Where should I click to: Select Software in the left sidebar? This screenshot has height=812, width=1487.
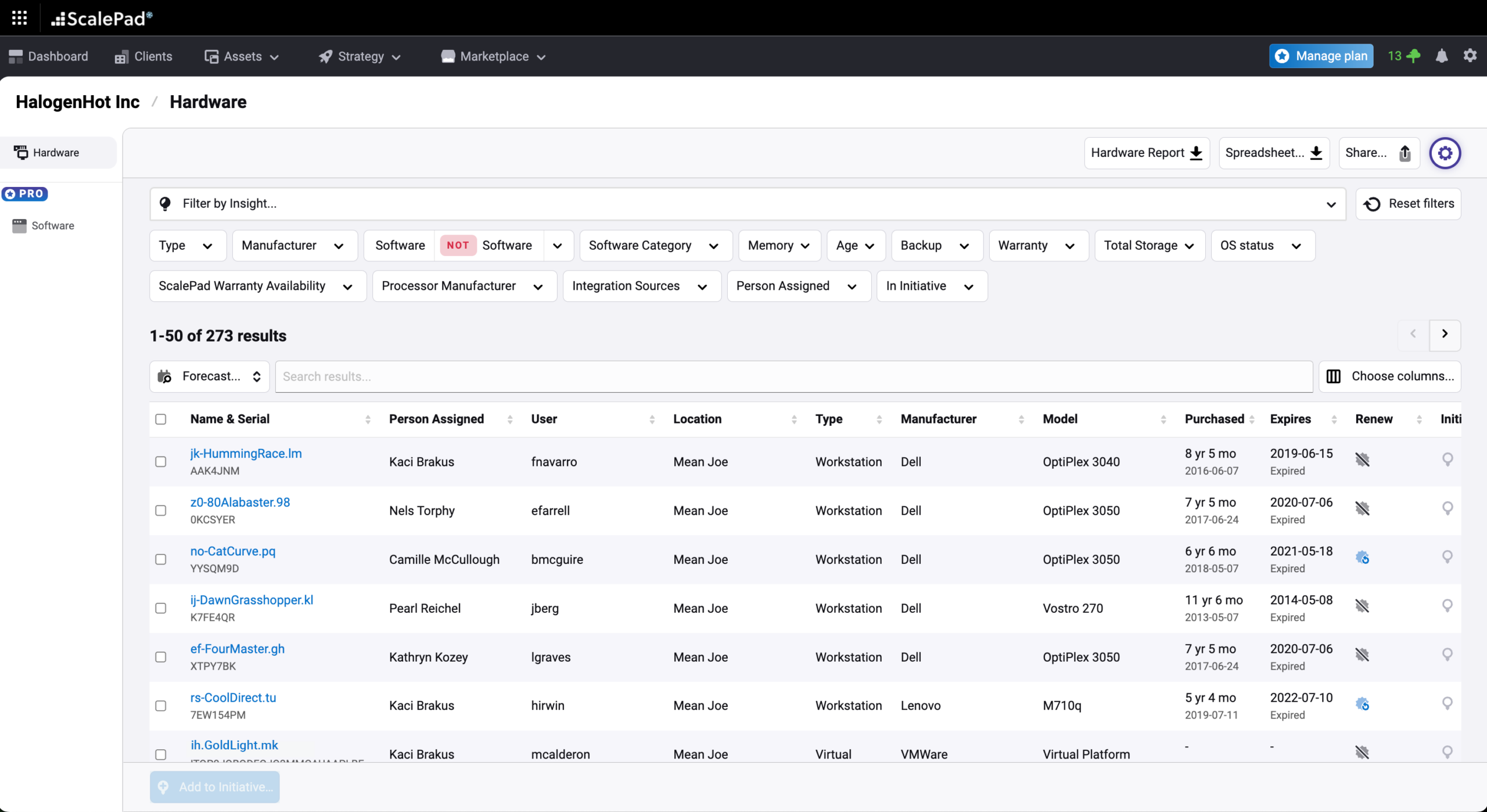(44, 226)
